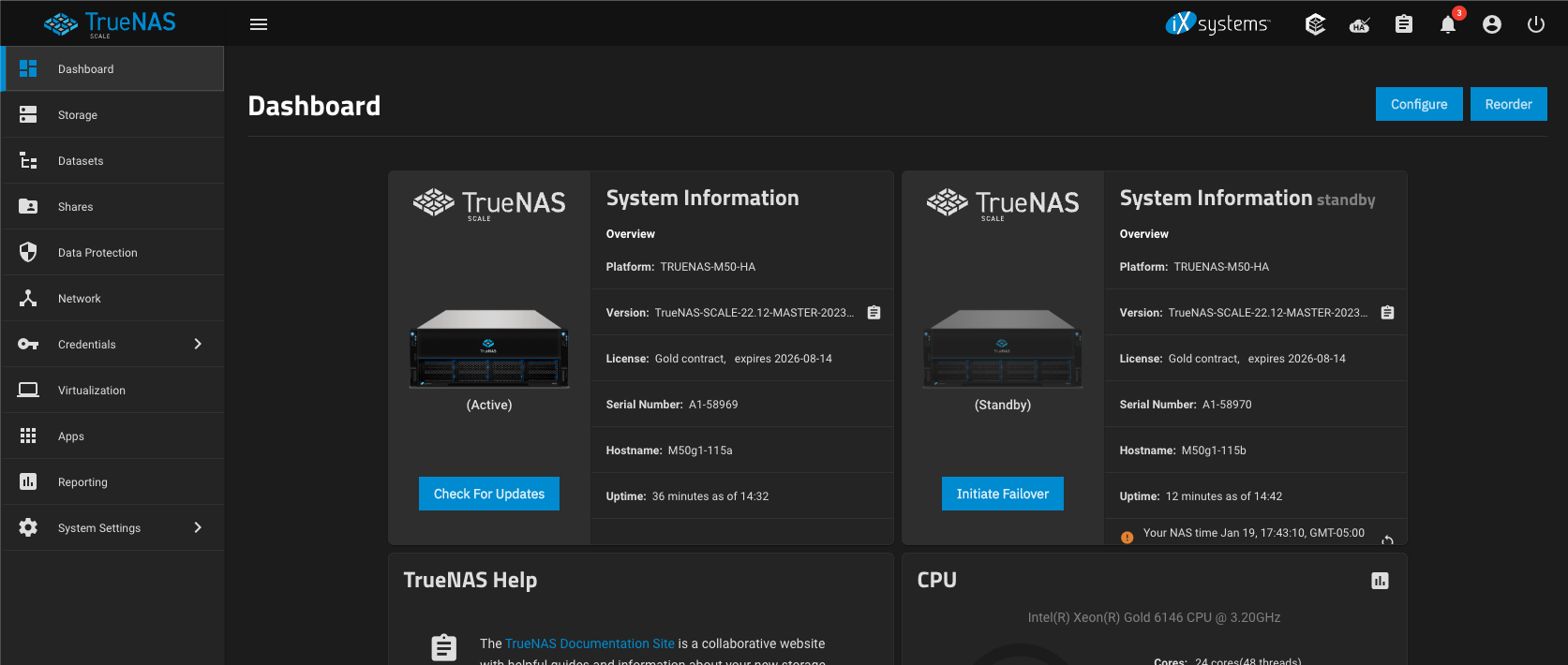Click the HA status cloud icon
1568x665 pixels.
pos(1359,25)
